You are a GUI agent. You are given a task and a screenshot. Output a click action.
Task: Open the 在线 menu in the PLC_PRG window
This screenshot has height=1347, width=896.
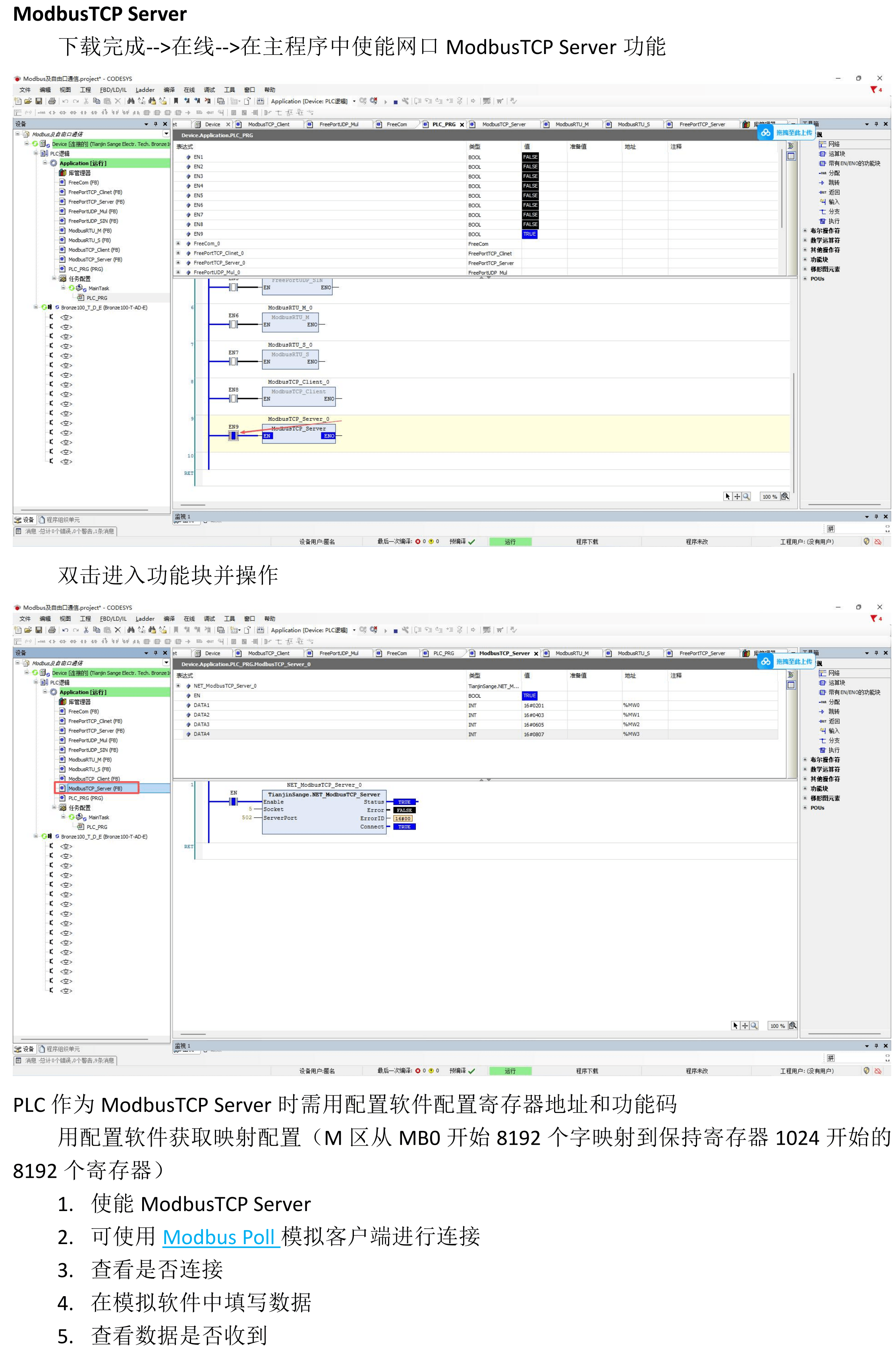point(189,90)
